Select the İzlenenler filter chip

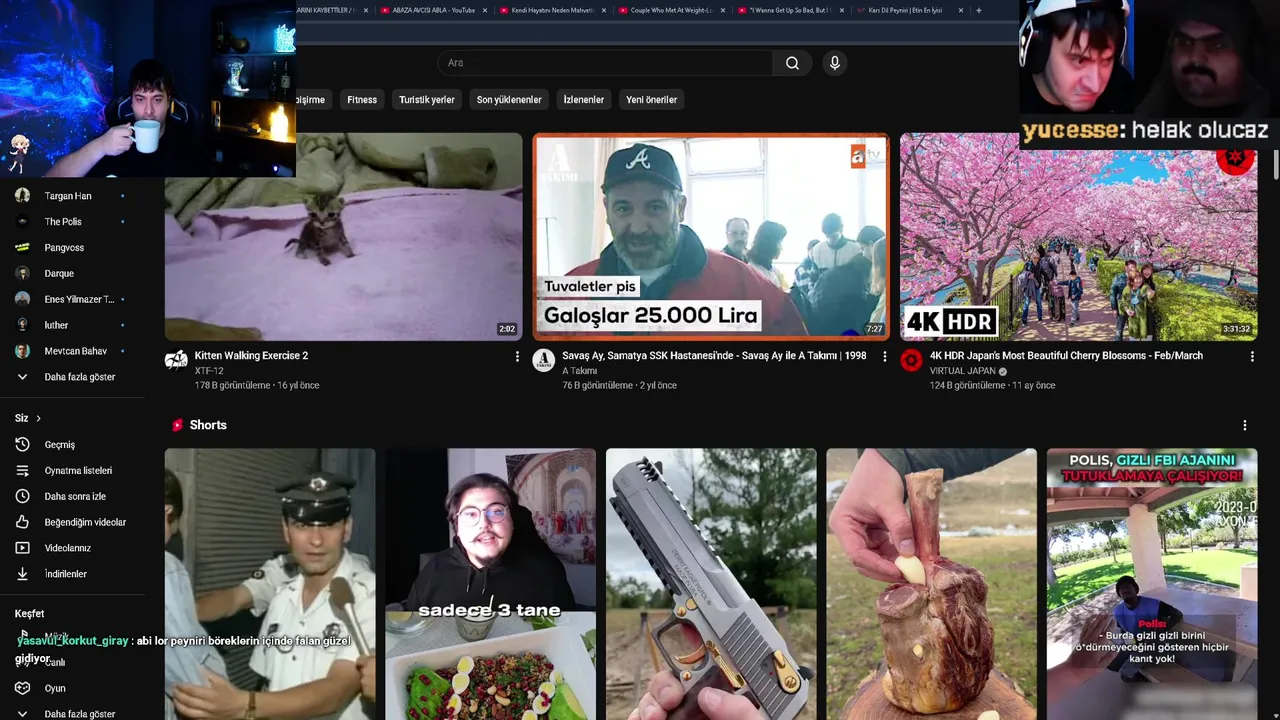pos(584,100)
